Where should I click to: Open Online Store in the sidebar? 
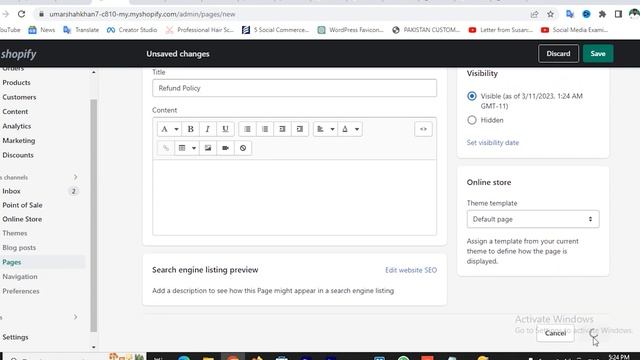point(22,219)
